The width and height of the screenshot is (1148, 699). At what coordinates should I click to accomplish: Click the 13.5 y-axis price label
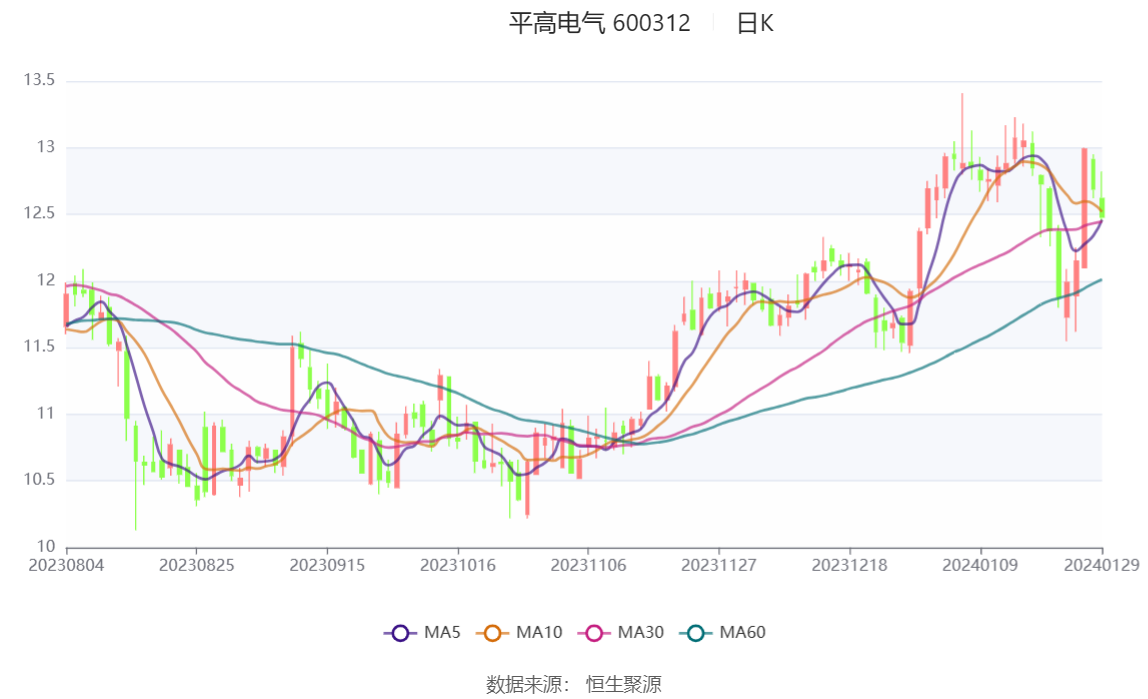40,80
